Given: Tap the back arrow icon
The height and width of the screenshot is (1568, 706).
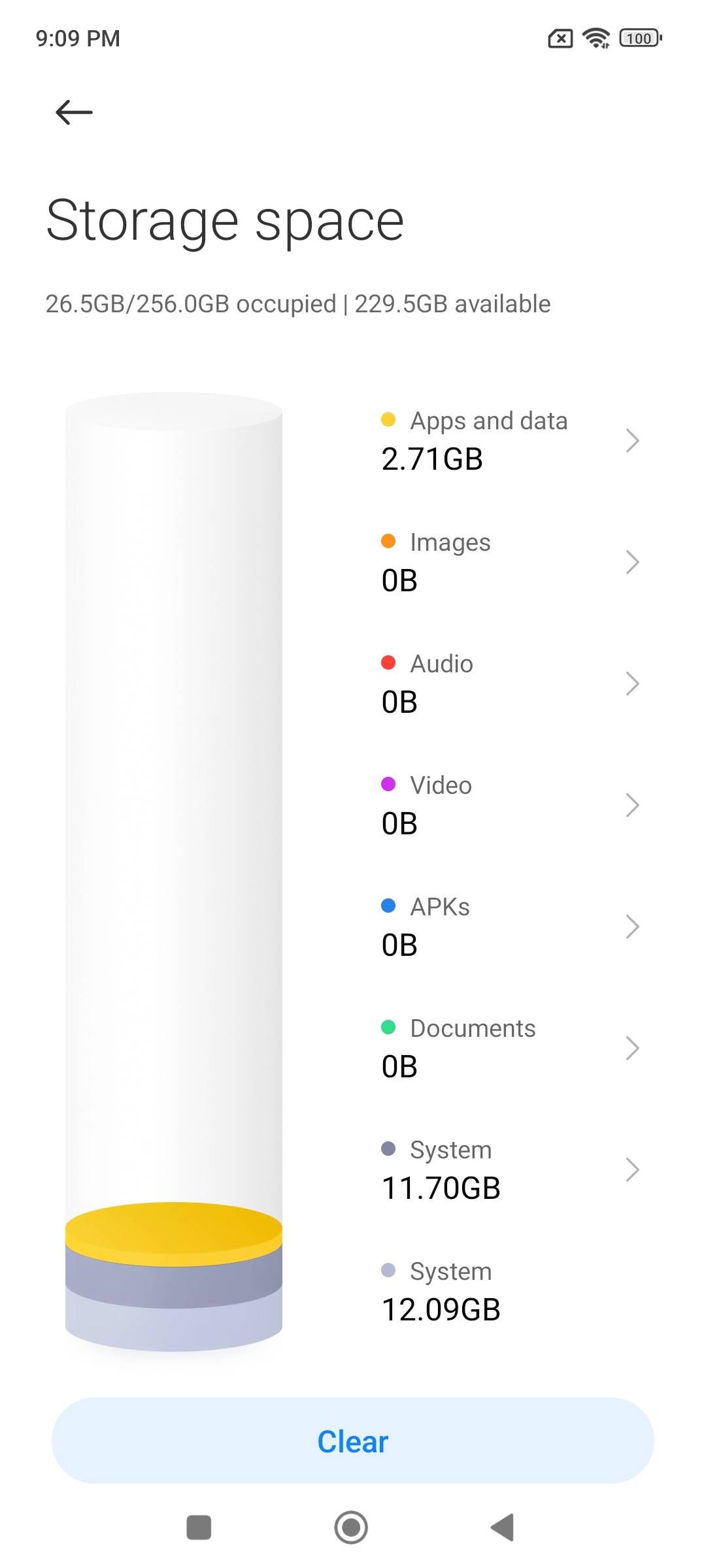Looking at the screenshot, I should tap(74, 112).
